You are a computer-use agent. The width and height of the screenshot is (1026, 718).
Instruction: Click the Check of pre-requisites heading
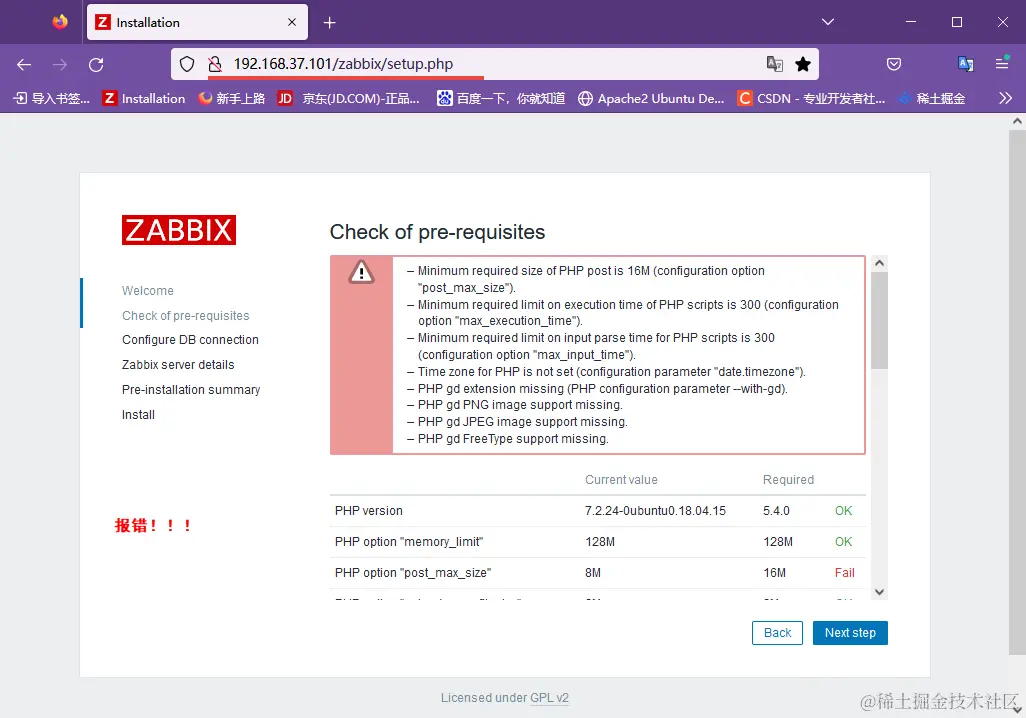437,232
